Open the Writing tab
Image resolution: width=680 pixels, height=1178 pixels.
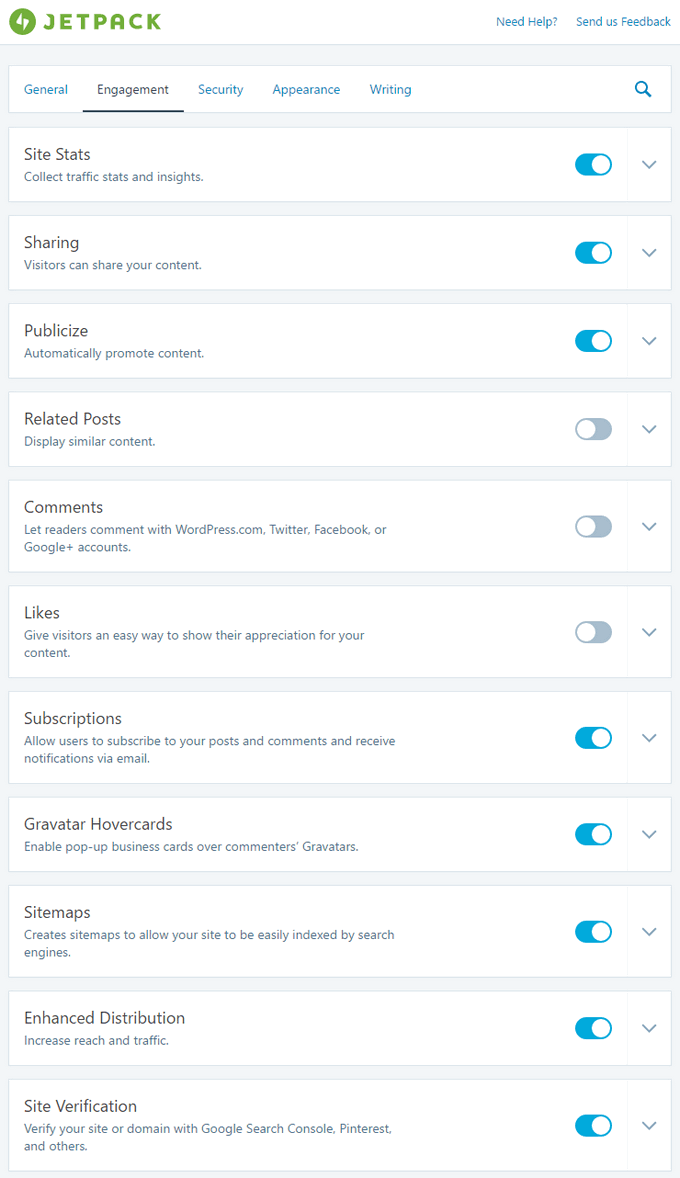click(391, 89)
